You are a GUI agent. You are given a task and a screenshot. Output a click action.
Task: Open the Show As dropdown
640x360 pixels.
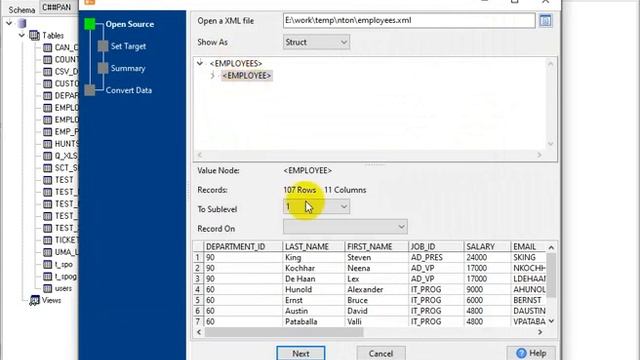(316, 42)
